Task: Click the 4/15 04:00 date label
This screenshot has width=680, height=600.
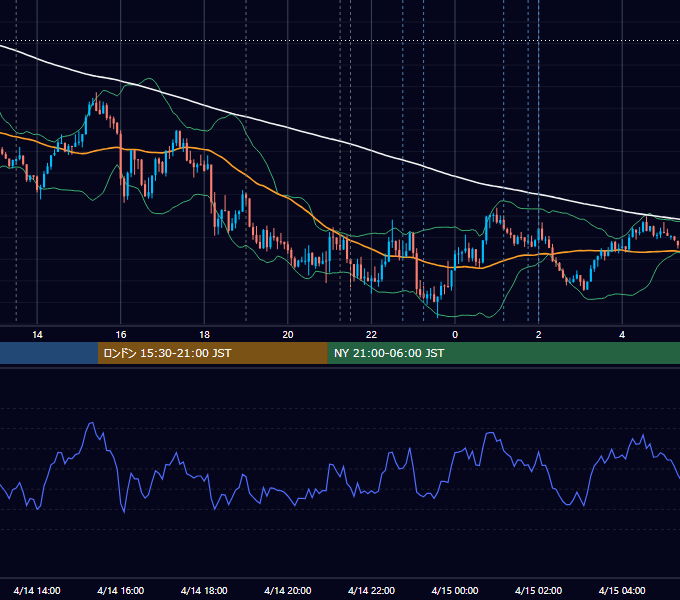Action: click(x=622, y=590)
